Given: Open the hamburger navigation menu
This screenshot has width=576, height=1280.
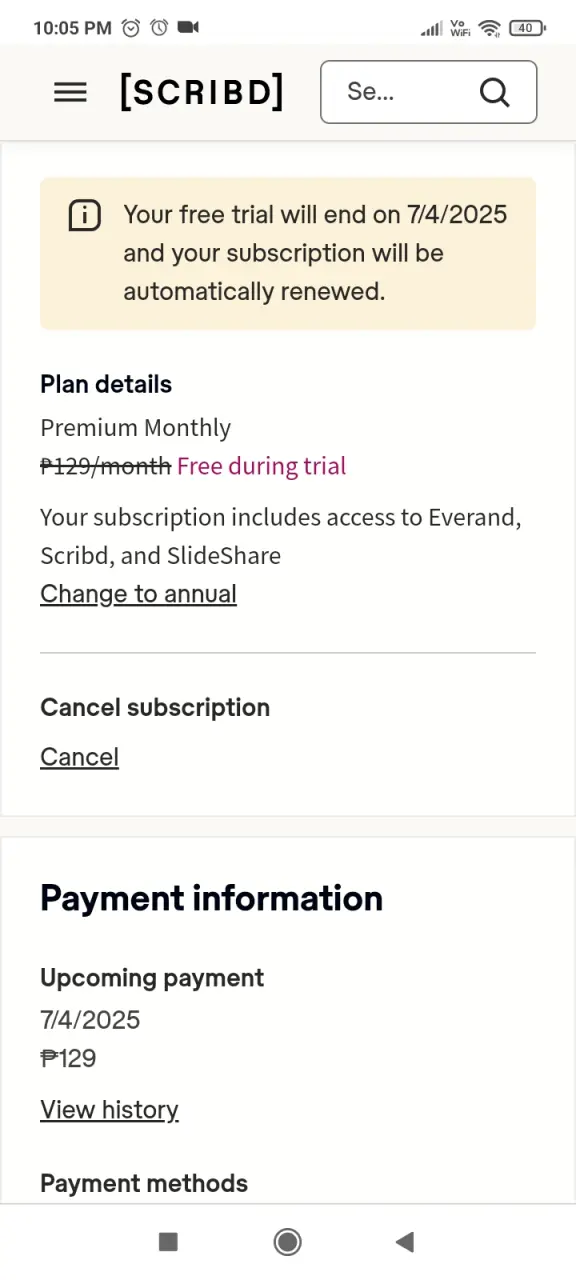Looking at the screenshot, I should click(70, 92).
